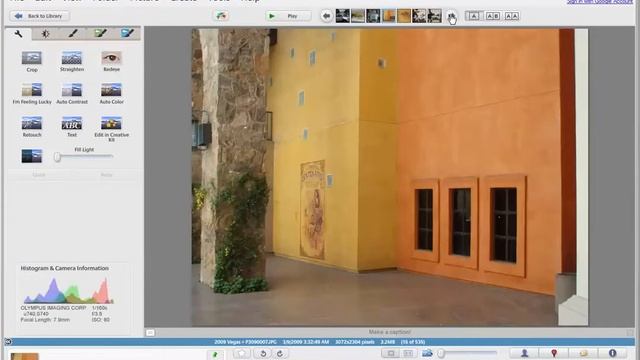Open the Retouch tool
Screen dimensions: 640x360
pos(31,126)
